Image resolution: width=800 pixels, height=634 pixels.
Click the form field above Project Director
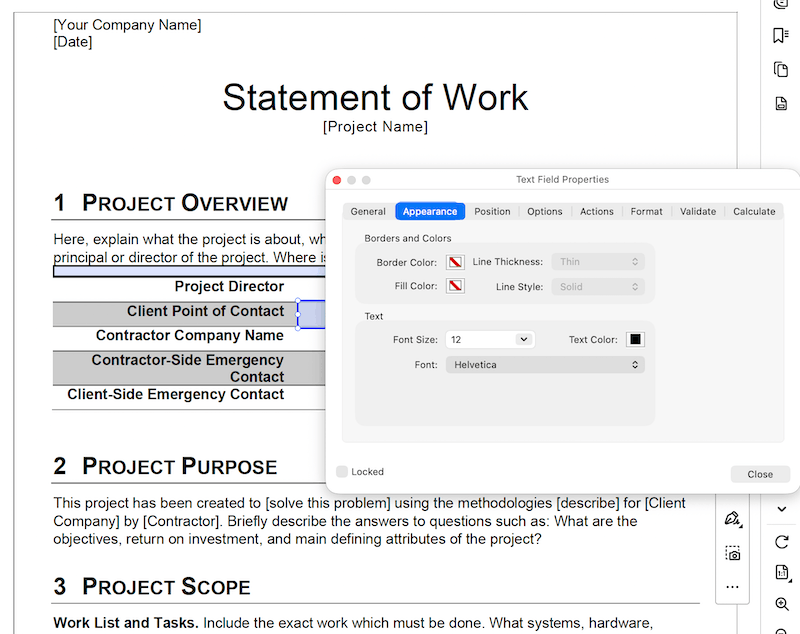click(x=189, y=271)
